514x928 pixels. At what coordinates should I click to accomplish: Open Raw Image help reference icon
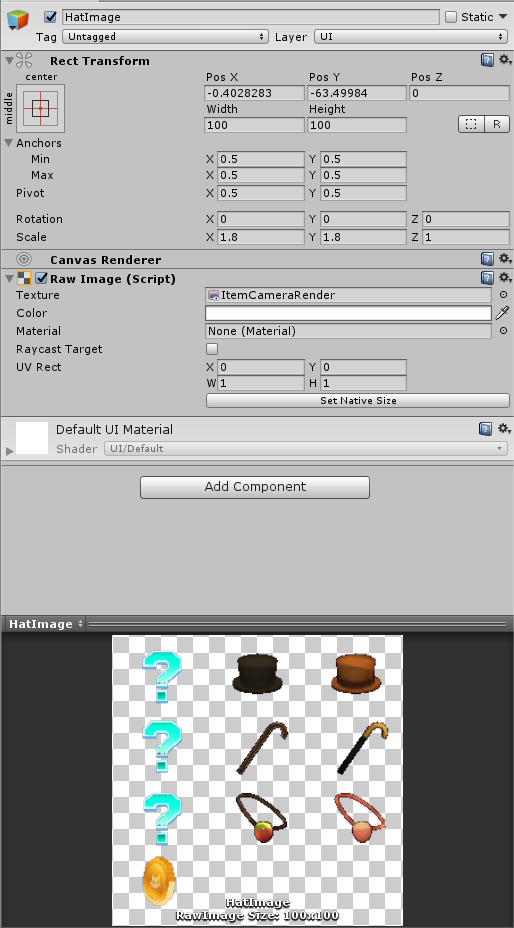487,278
